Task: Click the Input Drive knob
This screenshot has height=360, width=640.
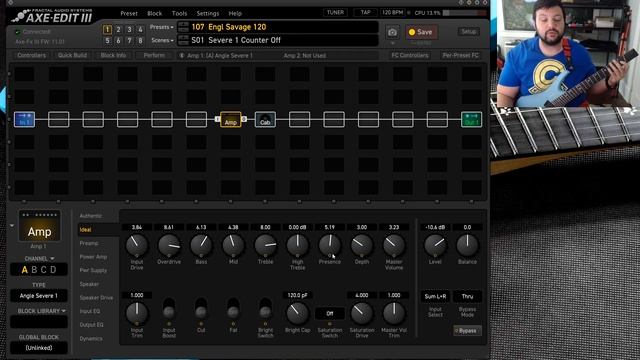Action: pos(137,245)
